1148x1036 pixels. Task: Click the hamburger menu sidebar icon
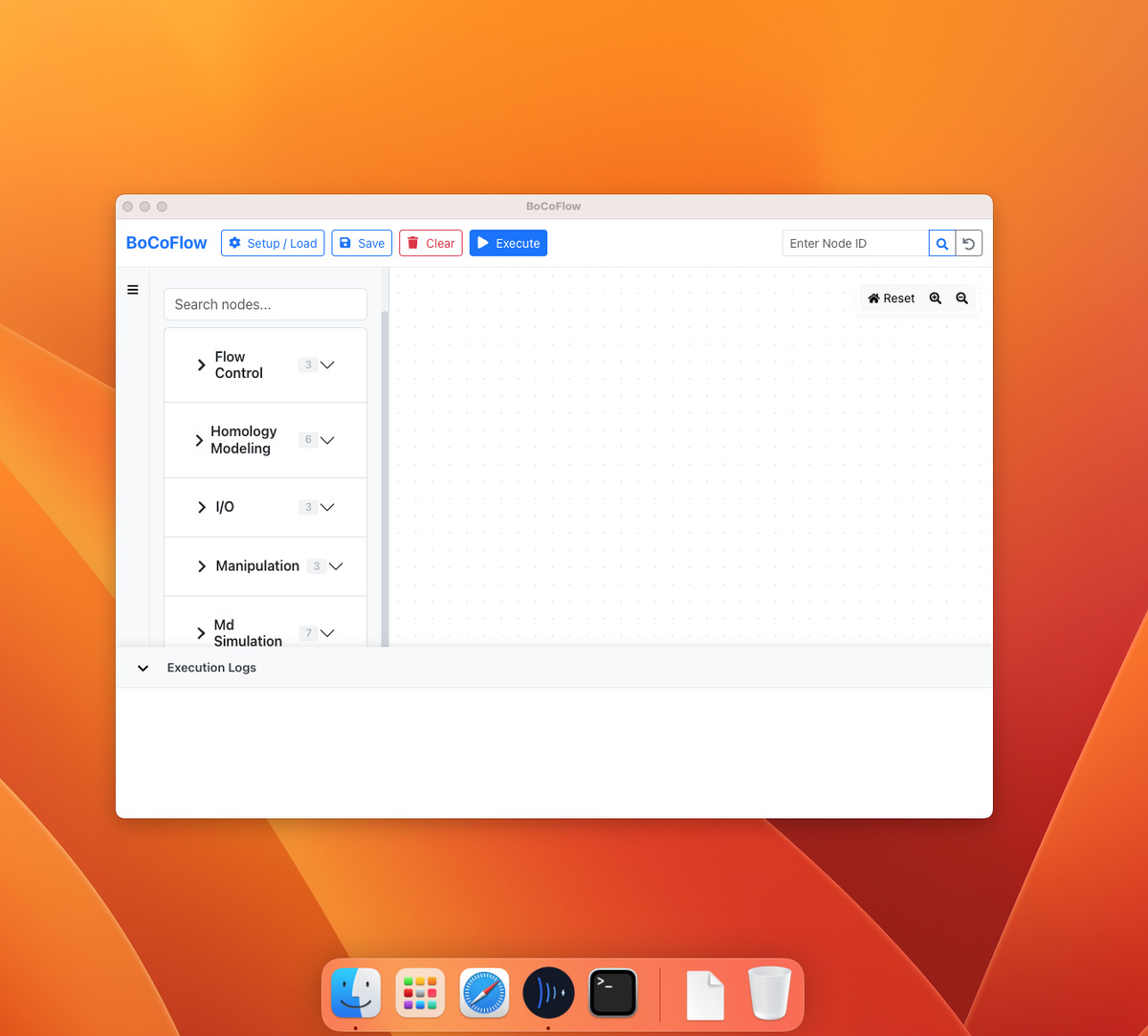[x=133, y=290]
